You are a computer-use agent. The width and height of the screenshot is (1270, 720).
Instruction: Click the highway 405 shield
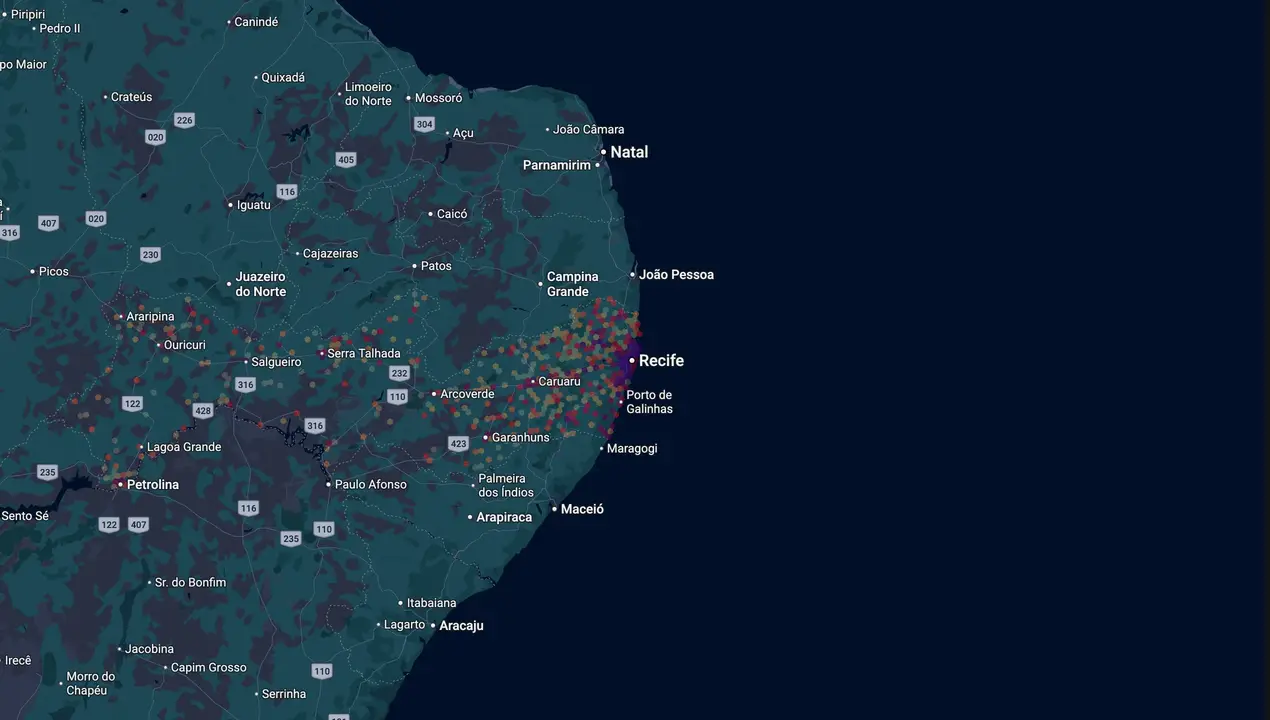pyautogui.click(x=346, y=160)
